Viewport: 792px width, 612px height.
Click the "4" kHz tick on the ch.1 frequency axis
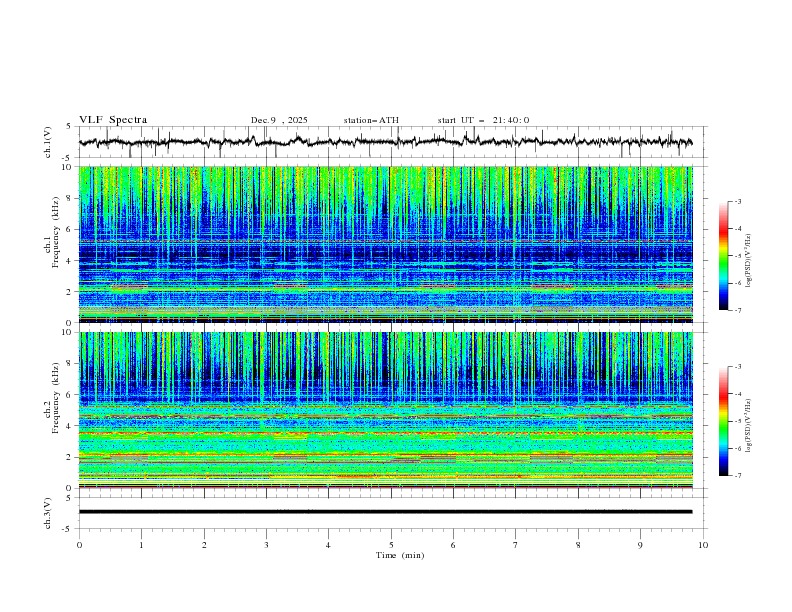[71, 261]
